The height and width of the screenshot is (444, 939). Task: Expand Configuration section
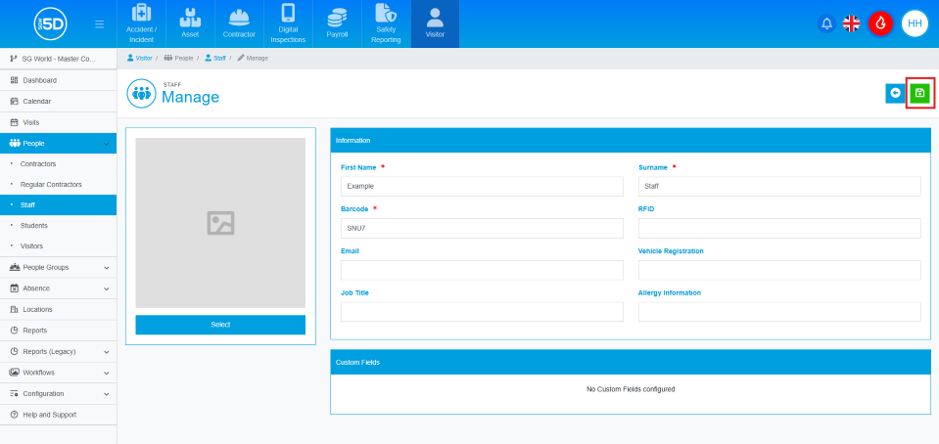(58, 394)
